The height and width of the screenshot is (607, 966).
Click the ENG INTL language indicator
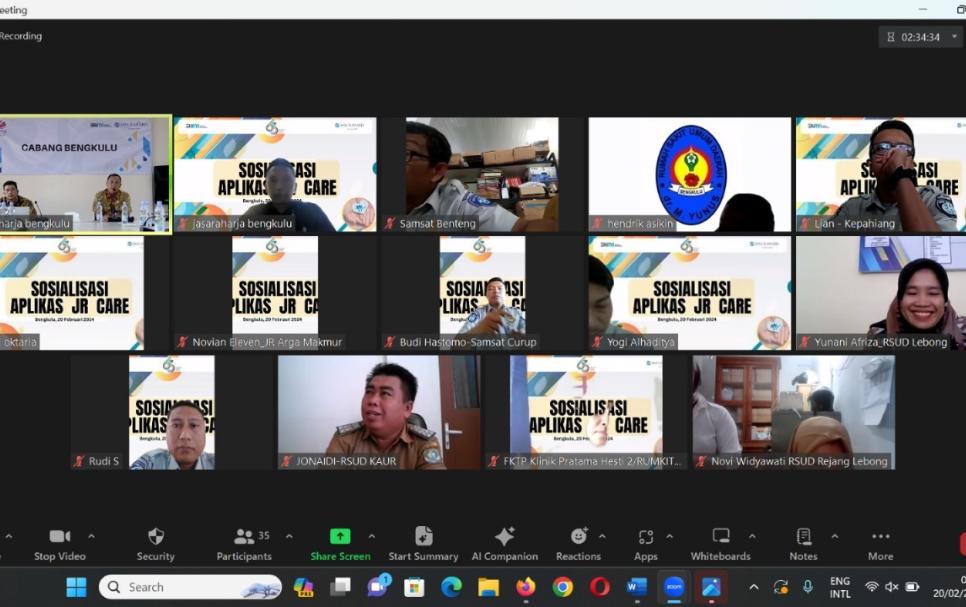pos(840,587)
